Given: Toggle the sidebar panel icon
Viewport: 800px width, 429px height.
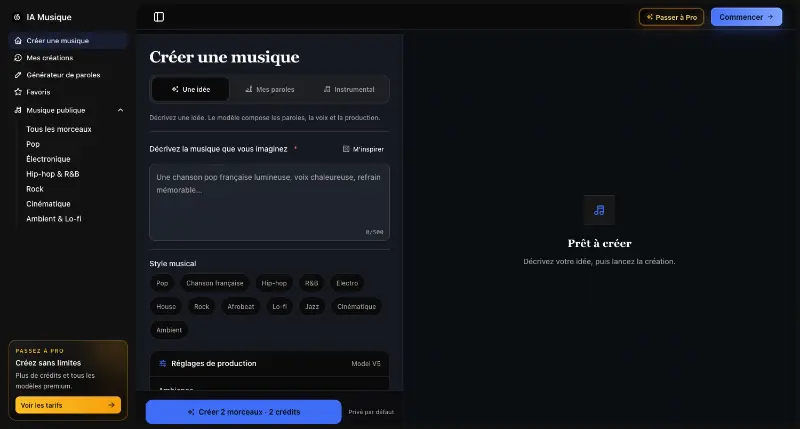Looking at the screenshot, I should (159, 17).
